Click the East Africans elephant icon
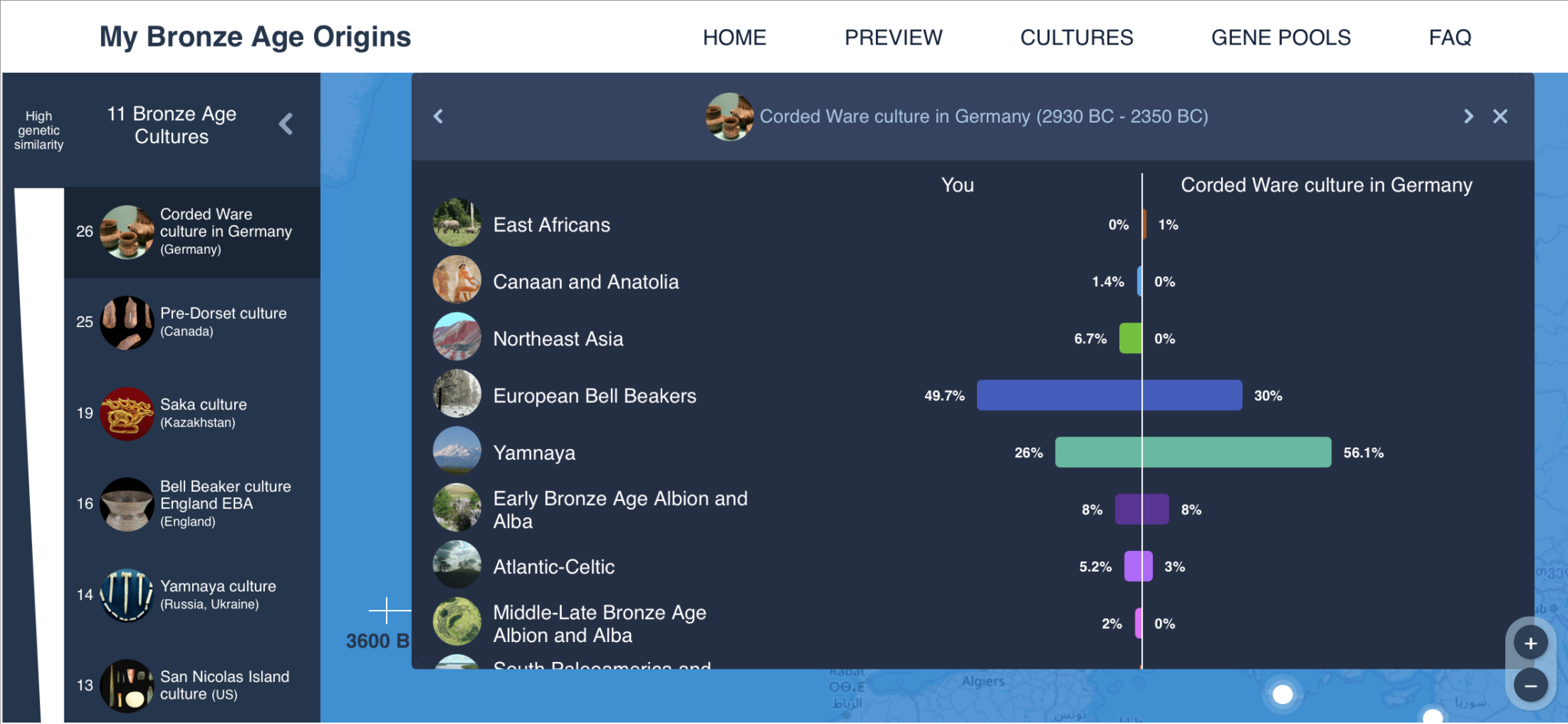The image size is (1568, 724). click(457, 224)
